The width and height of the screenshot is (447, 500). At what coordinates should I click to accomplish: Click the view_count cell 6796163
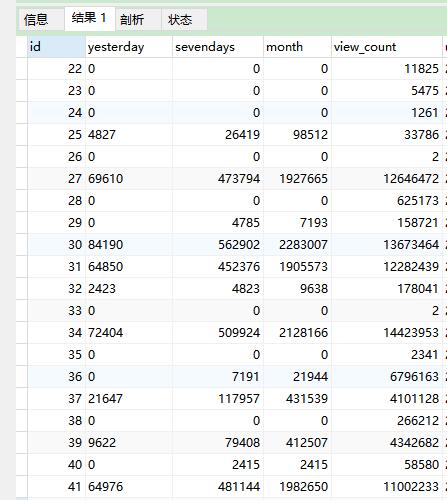click(x=387, y=377)
